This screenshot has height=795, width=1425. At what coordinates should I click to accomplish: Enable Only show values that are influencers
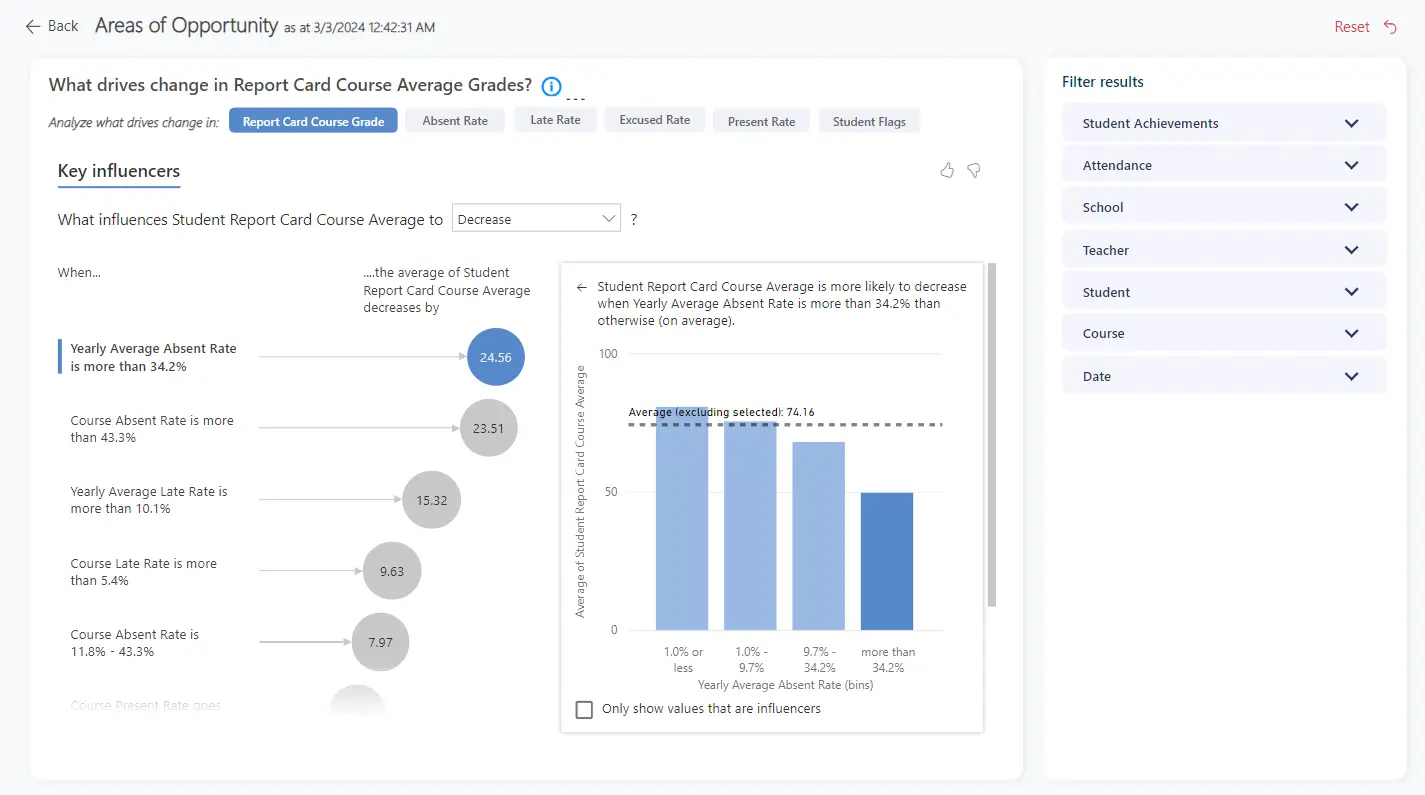pyautogui.click(x=585, y=709)
